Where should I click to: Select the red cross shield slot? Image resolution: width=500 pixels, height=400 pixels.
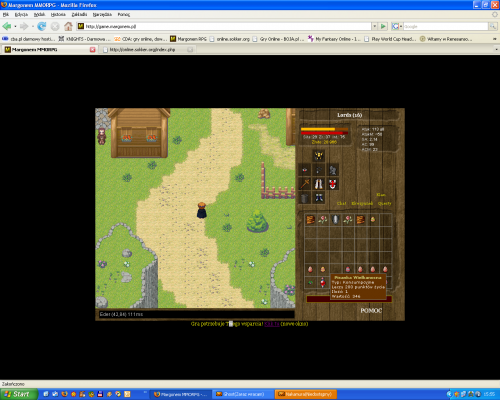tap(333, 184)
